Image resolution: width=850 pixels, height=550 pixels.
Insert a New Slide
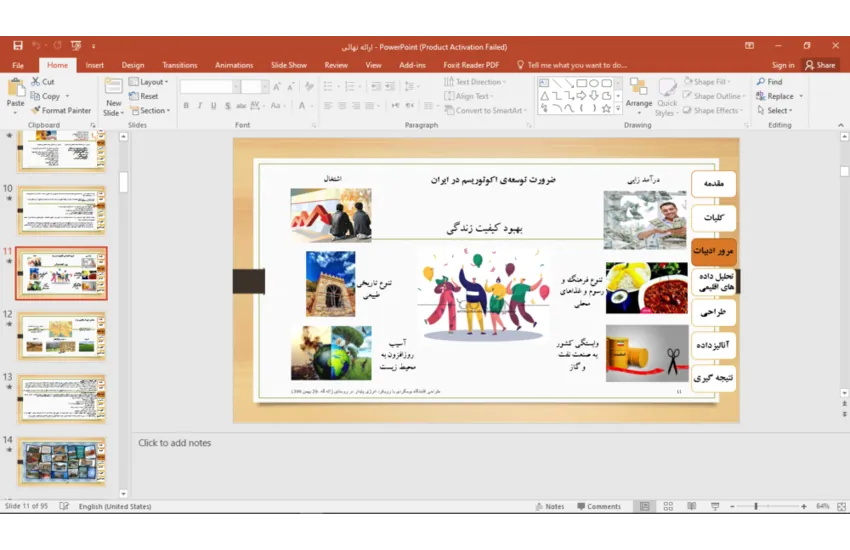(114, 95)
